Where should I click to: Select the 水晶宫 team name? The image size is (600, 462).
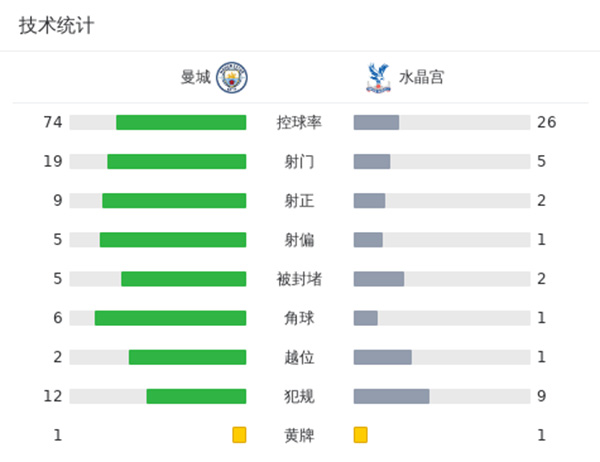pyautogui.click(x=421, y=77)
